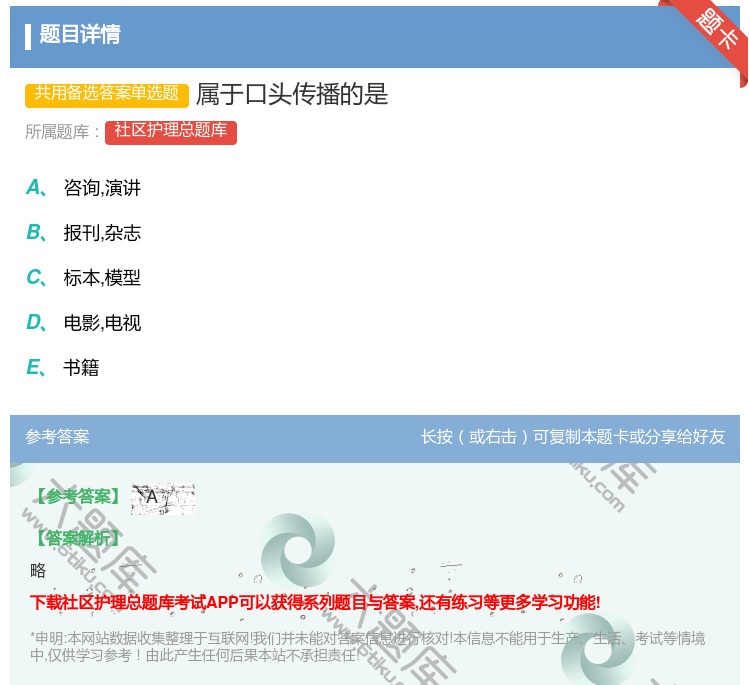Click the green 【参考答案】 label
750x685 pixels.
coord(79,497)
